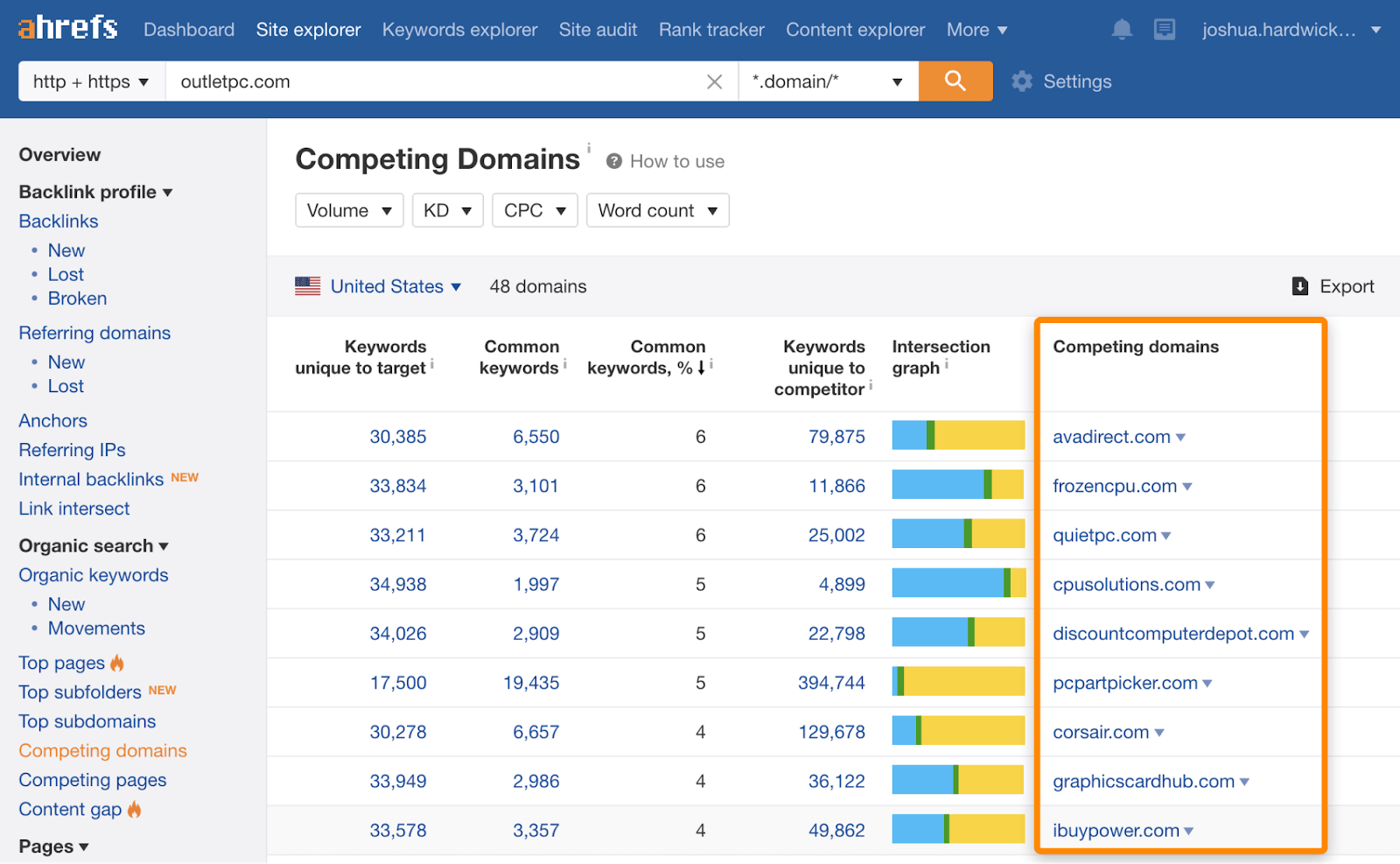This screenshot has height=864, width=1400.
Task: Collapse the Organic search section
Action: click(x=94, y=545)
